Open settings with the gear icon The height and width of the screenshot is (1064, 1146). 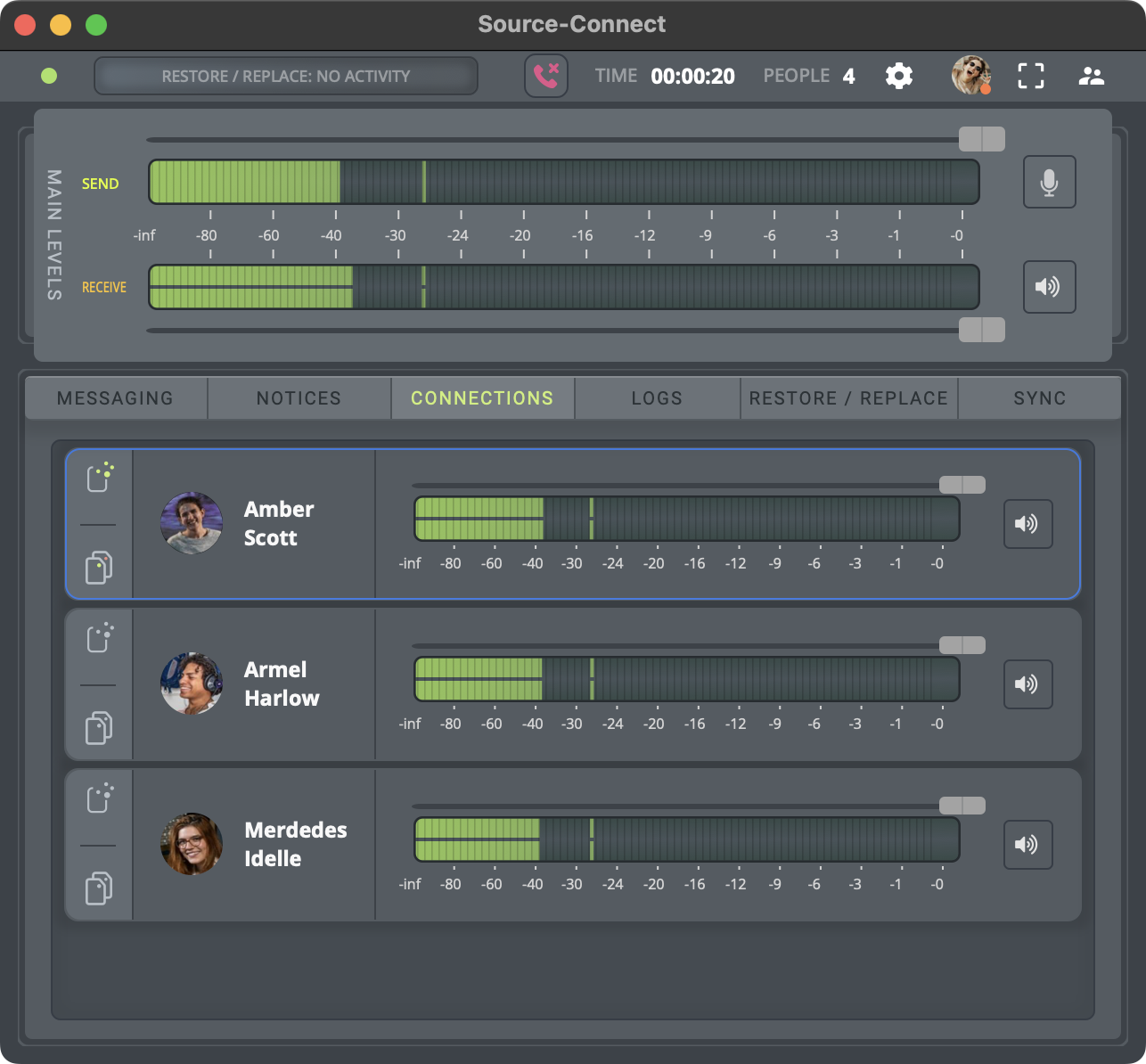coord(898,76)
